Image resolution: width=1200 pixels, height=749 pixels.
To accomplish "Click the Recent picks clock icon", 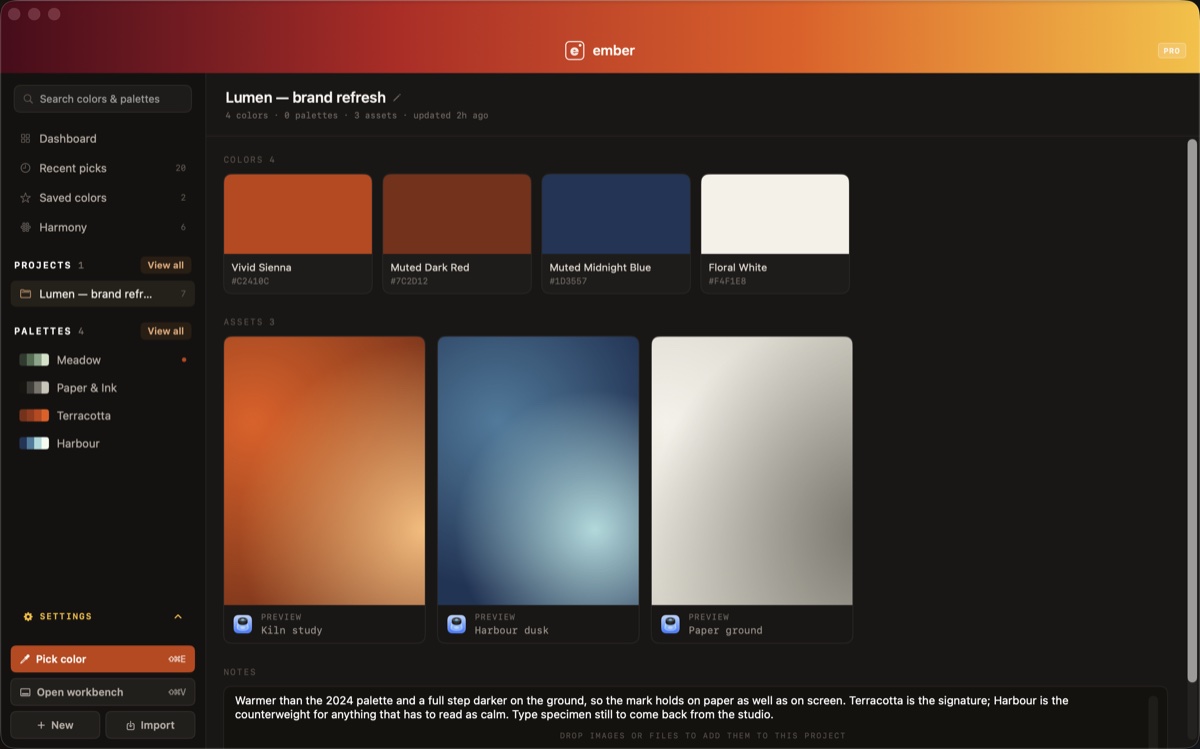I will click(25, 168).
